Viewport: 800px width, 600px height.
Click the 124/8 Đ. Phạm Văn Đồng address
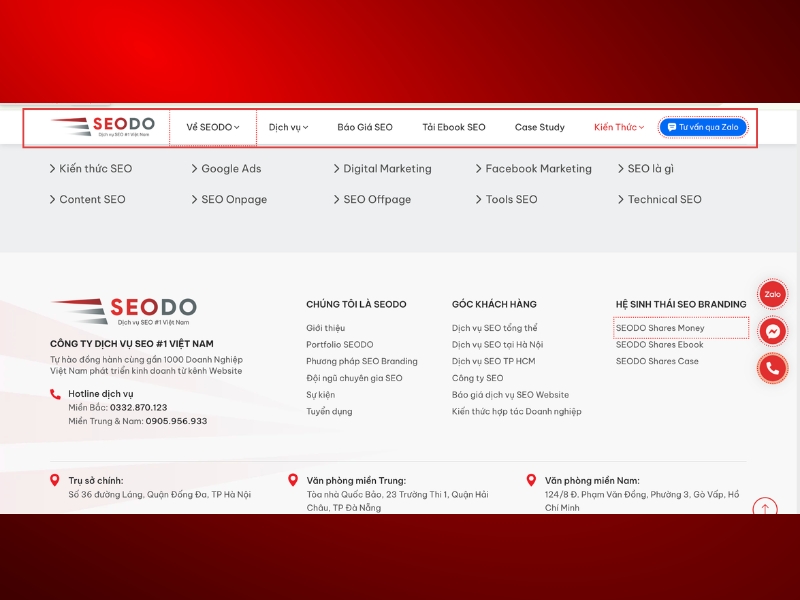tap(642, 501)
